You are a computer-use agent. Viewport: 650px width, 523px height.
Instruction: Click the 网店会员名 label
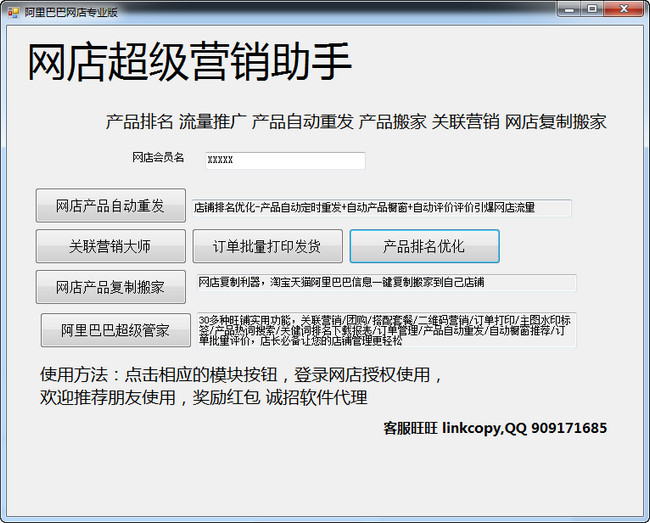click(x=158, y=158)
